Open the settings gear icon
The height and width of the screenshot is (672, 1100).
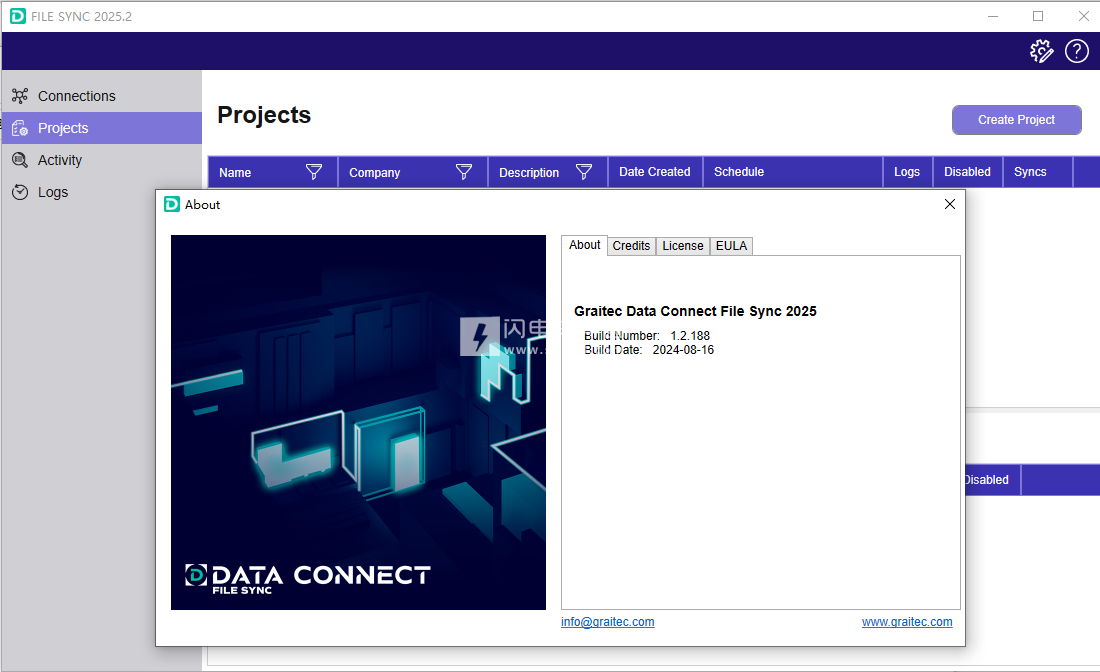[x=1041, y=51]
